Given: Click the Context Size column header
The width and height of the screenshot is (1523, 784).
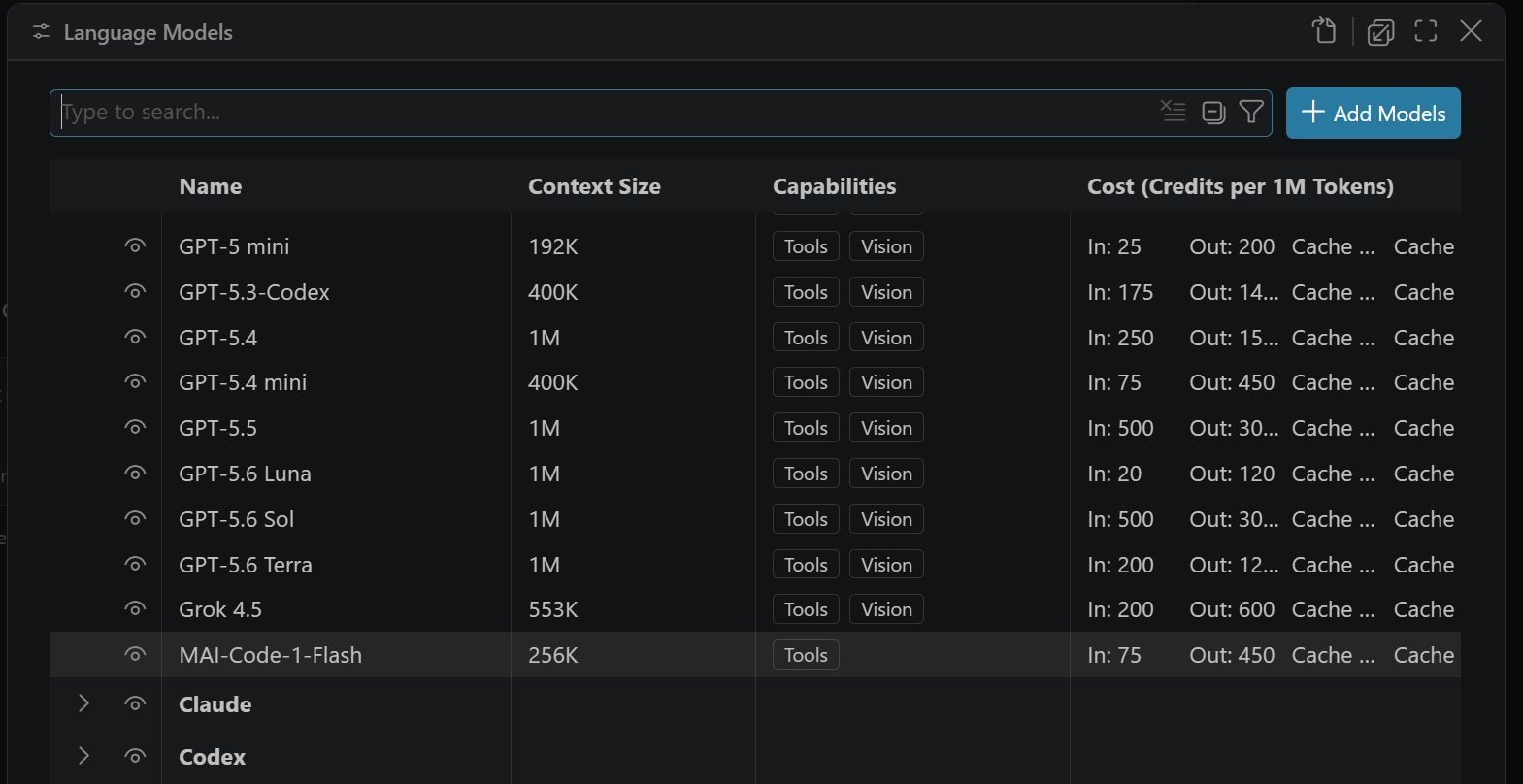Looking at the screenshot, I should click(x=594, y=186).
